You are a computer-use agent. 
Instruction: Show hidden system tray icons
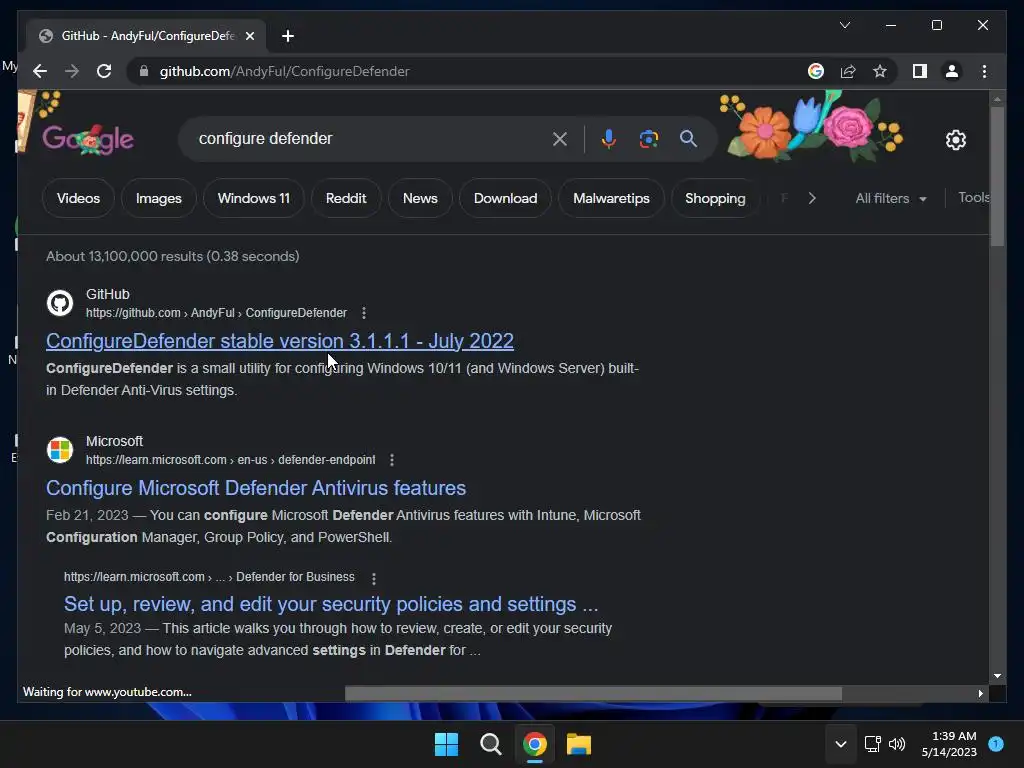[x=841, y=744]
